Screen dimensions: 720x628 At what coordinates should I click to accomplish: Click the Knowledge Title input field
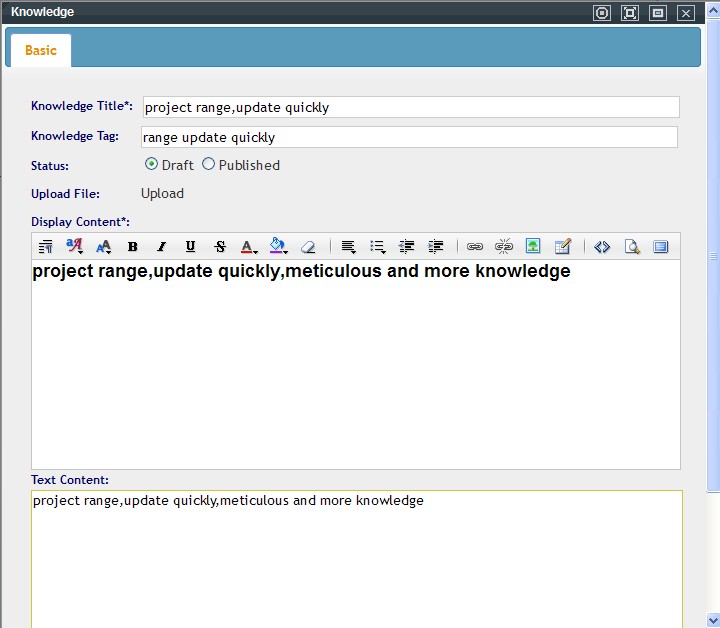(410, 107)
